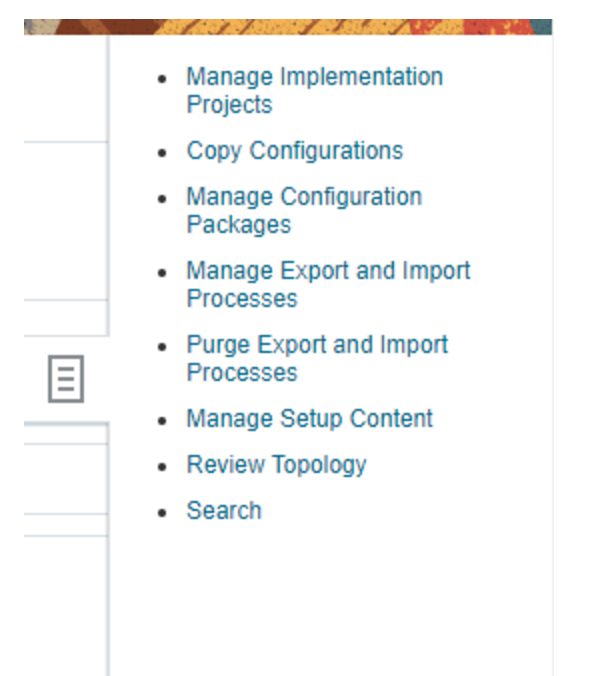Click empty white area below the Search link

[331, 599]
